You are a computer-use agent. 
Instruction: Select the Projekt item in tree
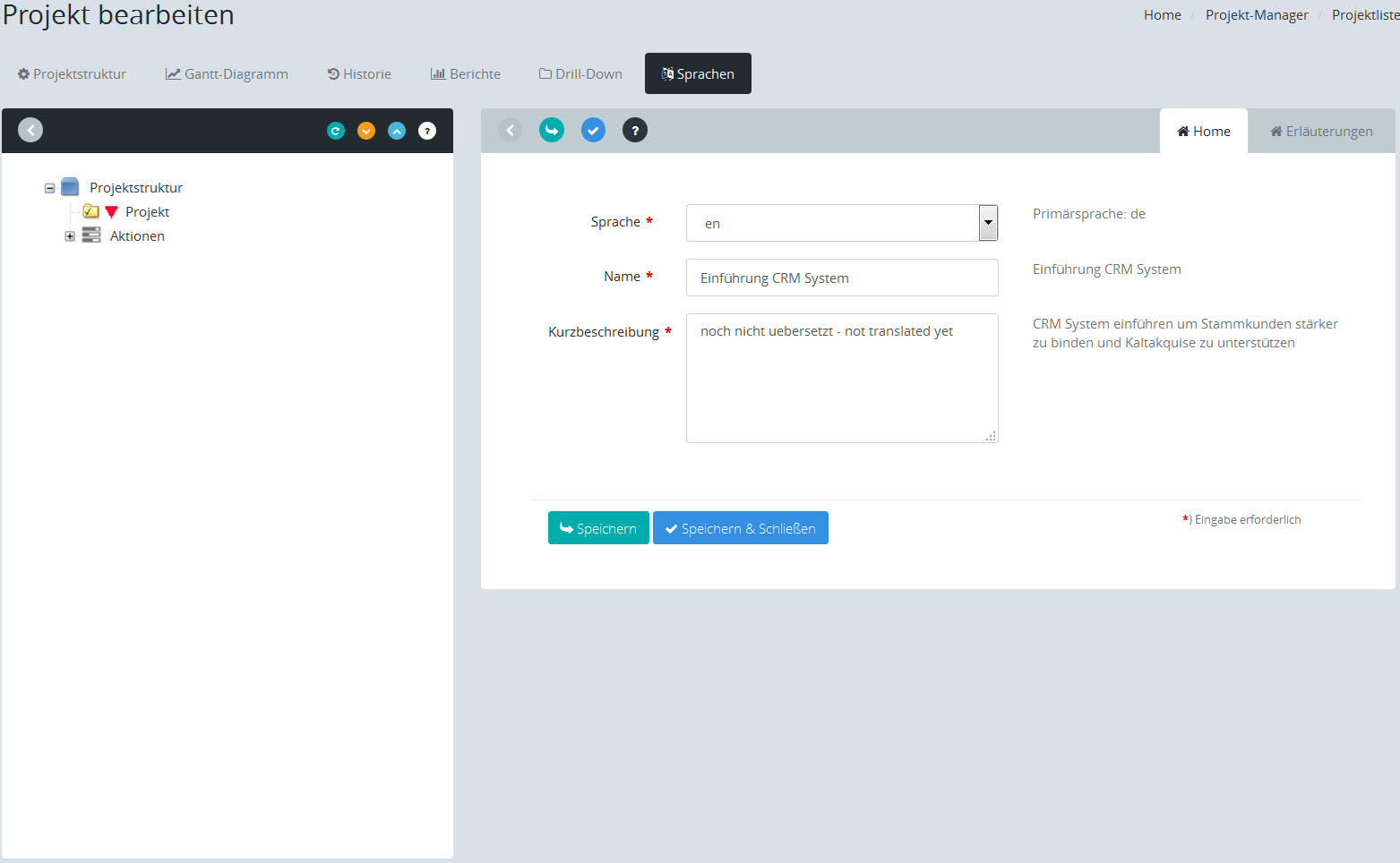click(x=147, y=212)
